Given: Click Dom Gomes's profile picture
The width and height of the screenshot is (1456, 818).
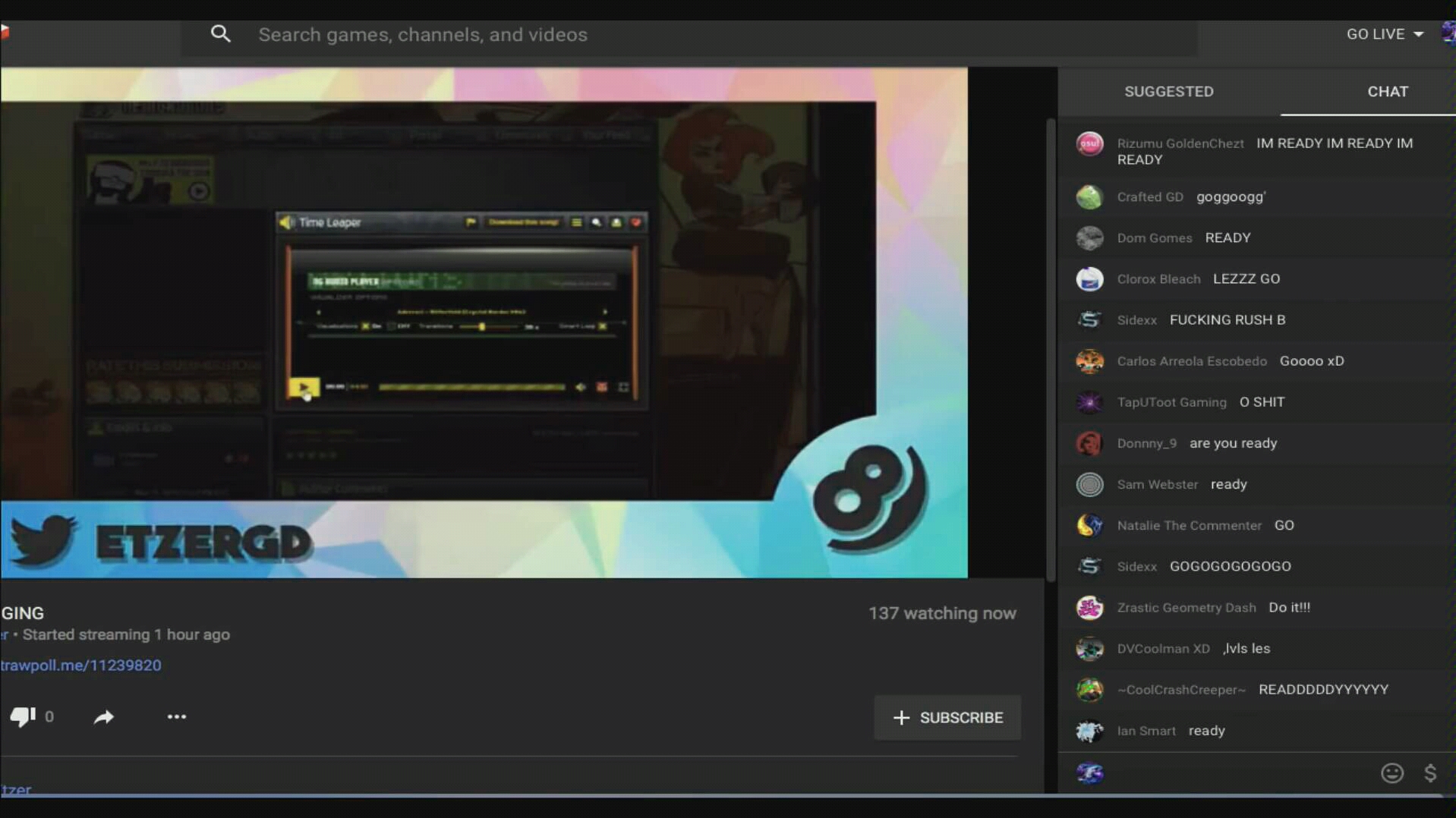Looking at the screenshot, I should [x=1089, y=238].
